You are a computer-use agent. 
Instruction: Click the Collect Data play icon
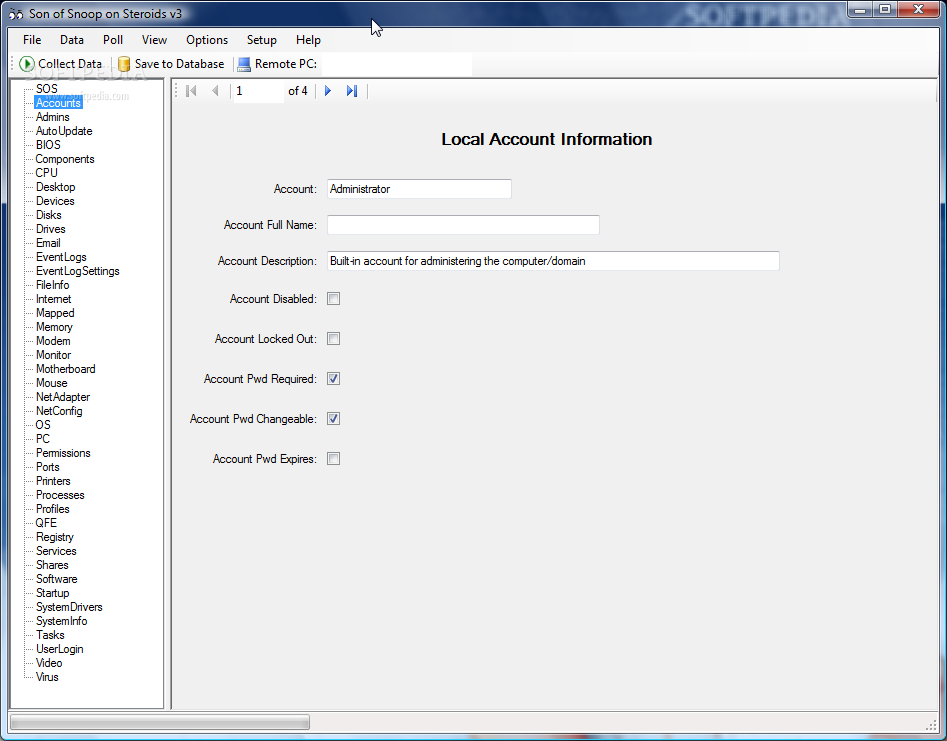(27, 64)
